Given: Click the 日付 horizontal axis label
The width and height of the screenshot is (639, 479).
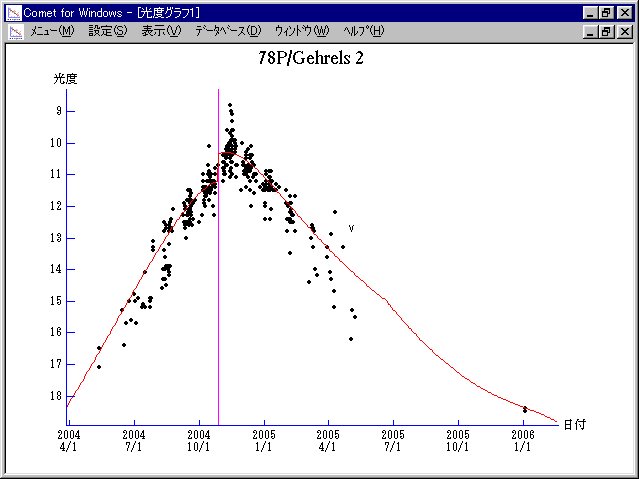Looking at the screenshot, I should [x=574, y=424].
